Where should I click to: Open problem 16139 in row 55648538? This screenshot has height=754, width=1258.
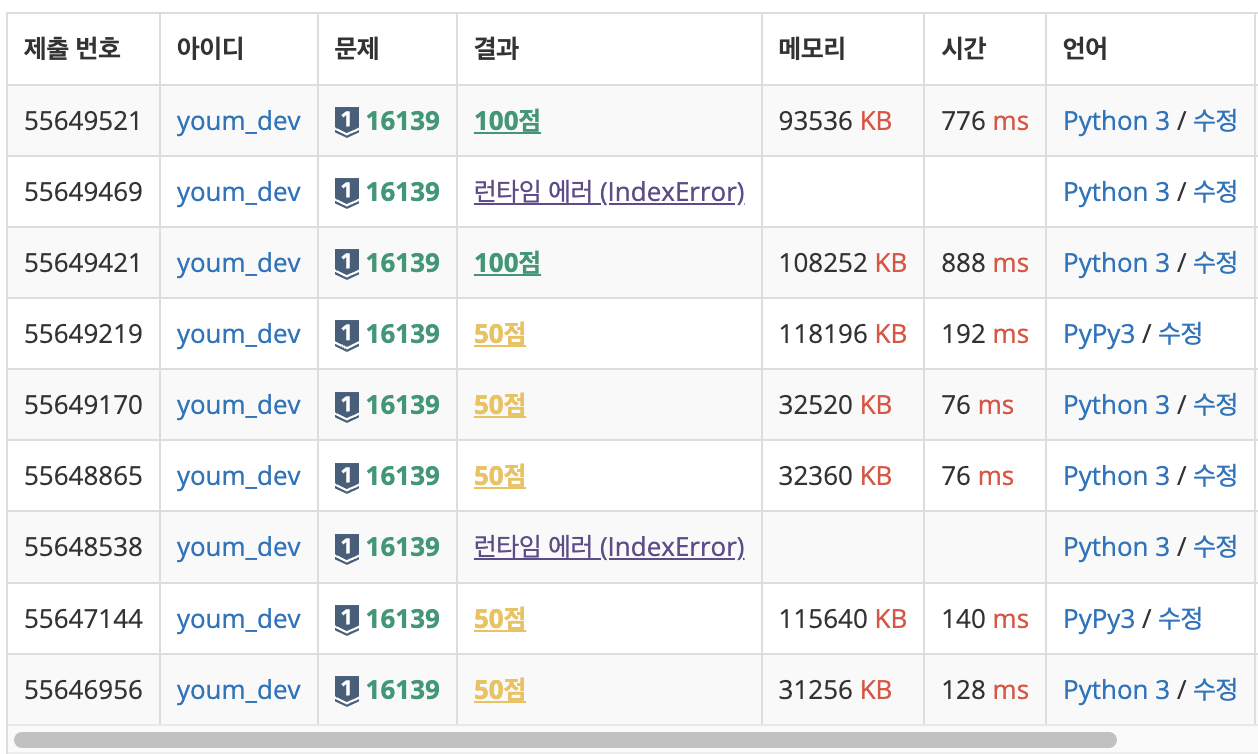coord(403,547)
